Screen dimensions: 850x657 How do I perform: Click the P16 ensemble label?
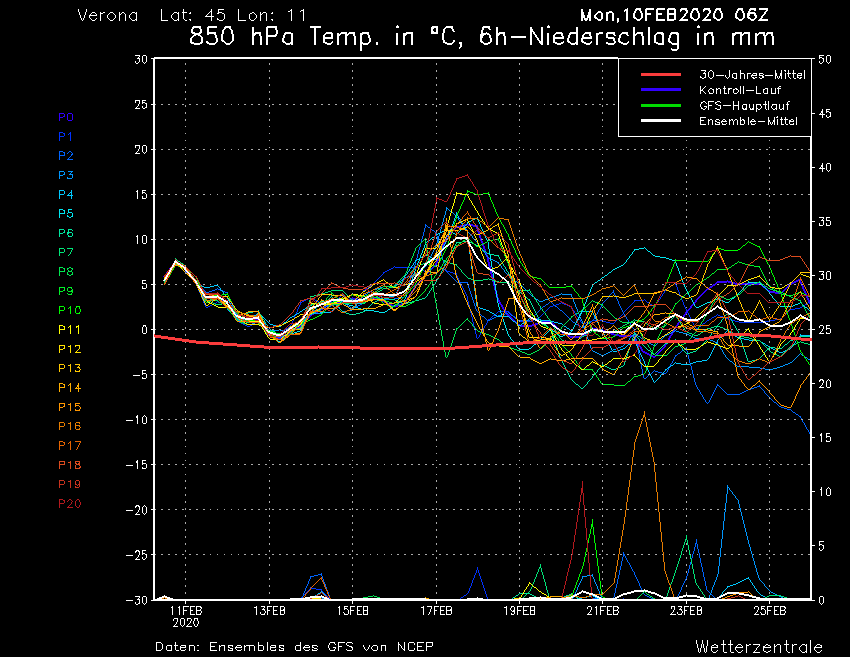(x=69, y=426)
